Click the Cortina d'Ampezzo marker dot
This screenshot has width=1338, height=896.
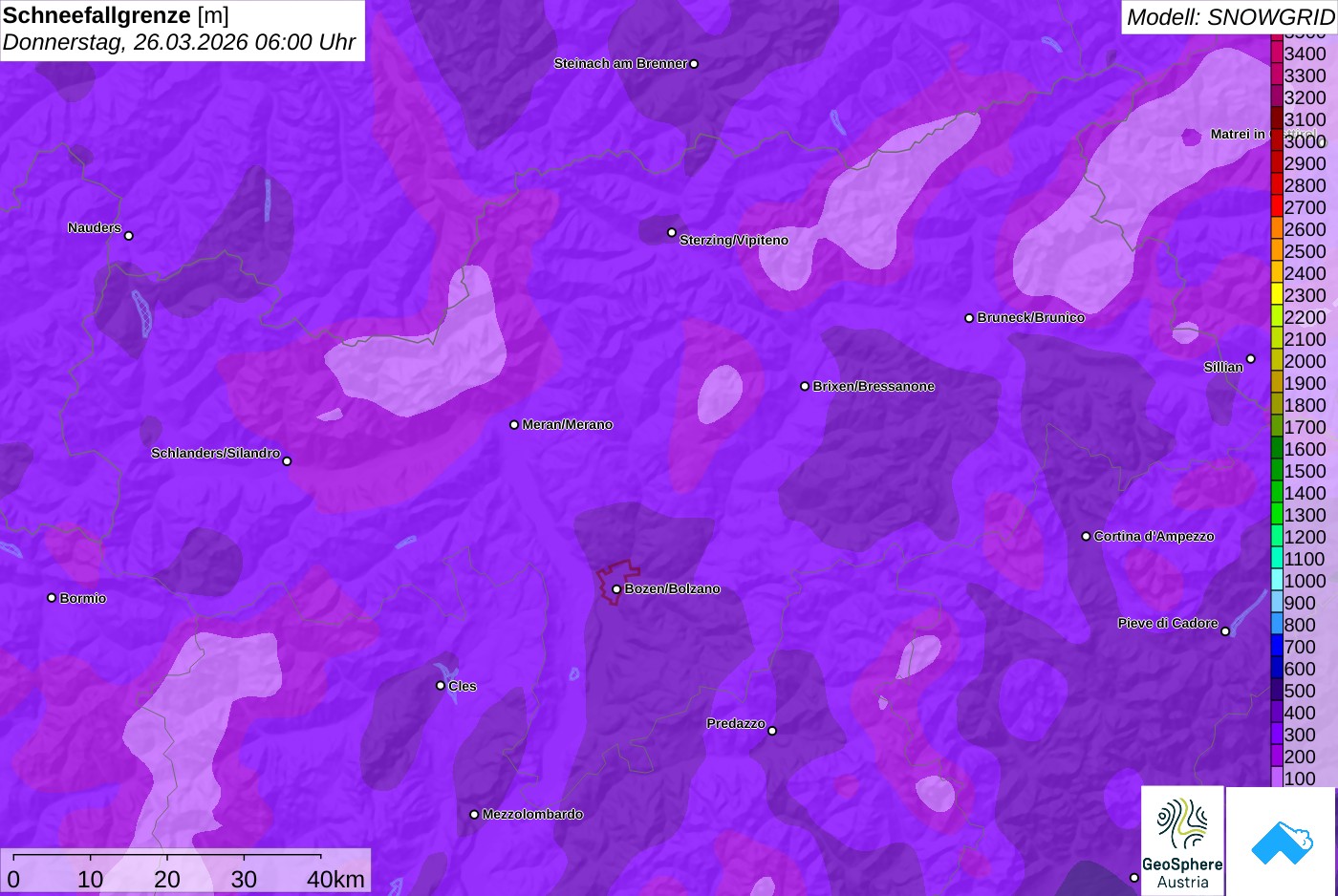tap(1086, 537)
